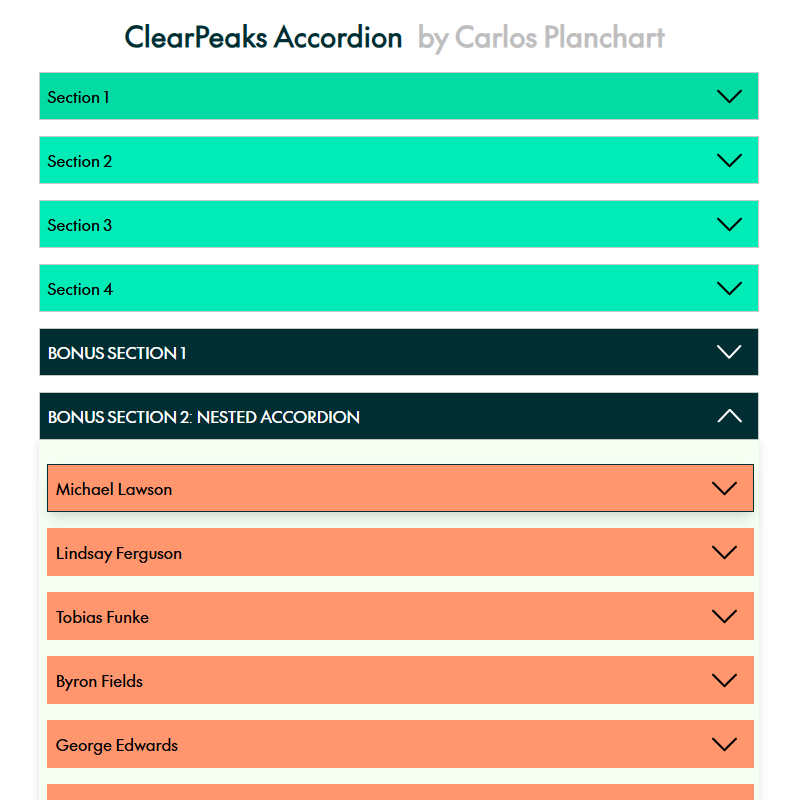Viewport: 800px width, 800px height.
Task: Click the white chevron on Bonus Section 1
Action: point(730,353)
